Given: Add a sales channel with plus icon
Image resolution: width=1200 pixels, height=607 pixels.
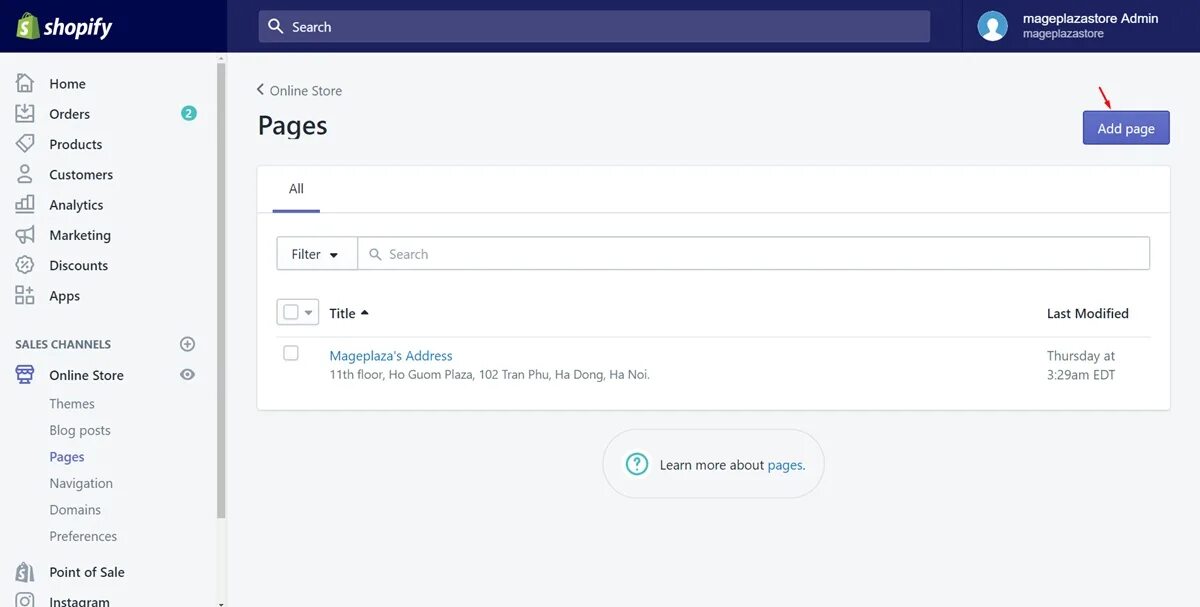Looking at the screenshot, I should 187,344.
